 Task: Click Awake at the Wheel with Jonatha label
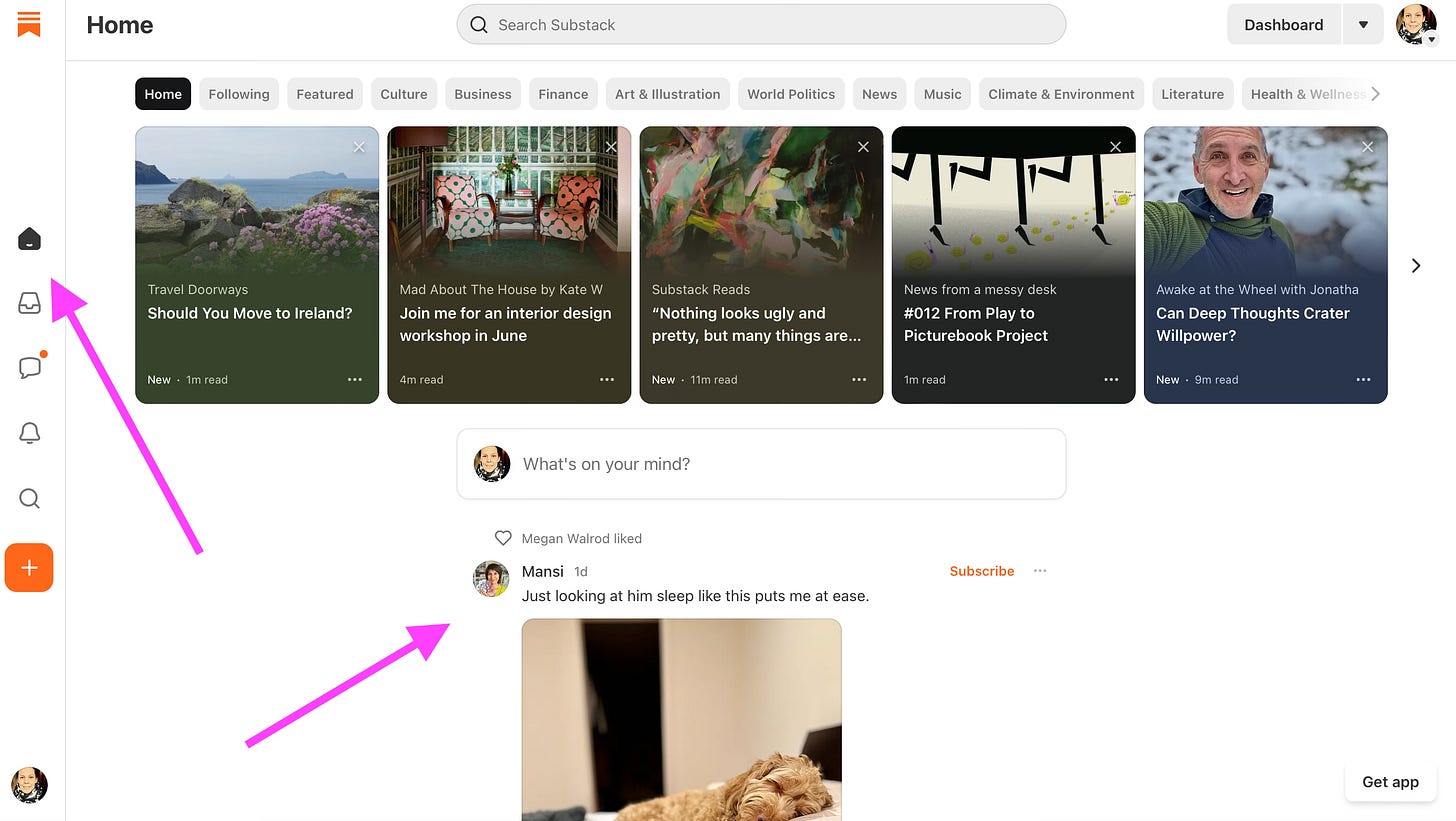pos(1257,289)
